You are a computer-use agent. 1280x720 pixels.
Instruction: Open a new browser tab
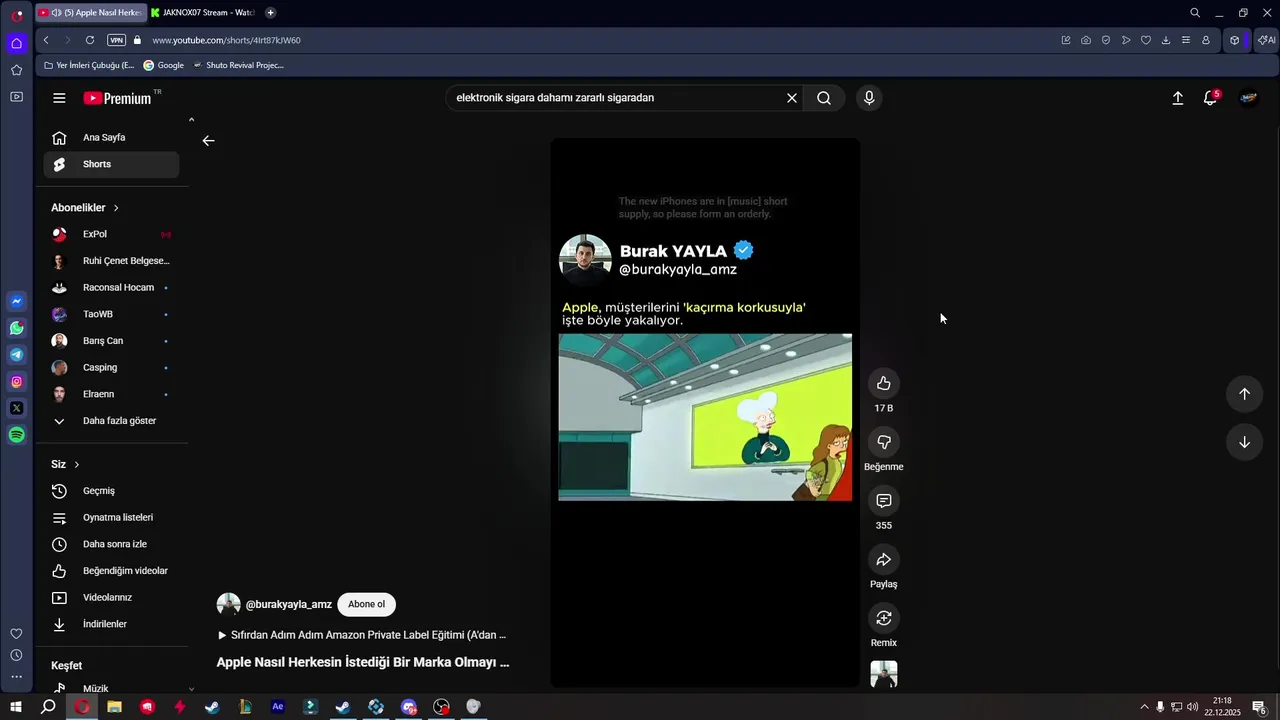tap(270, 13)
